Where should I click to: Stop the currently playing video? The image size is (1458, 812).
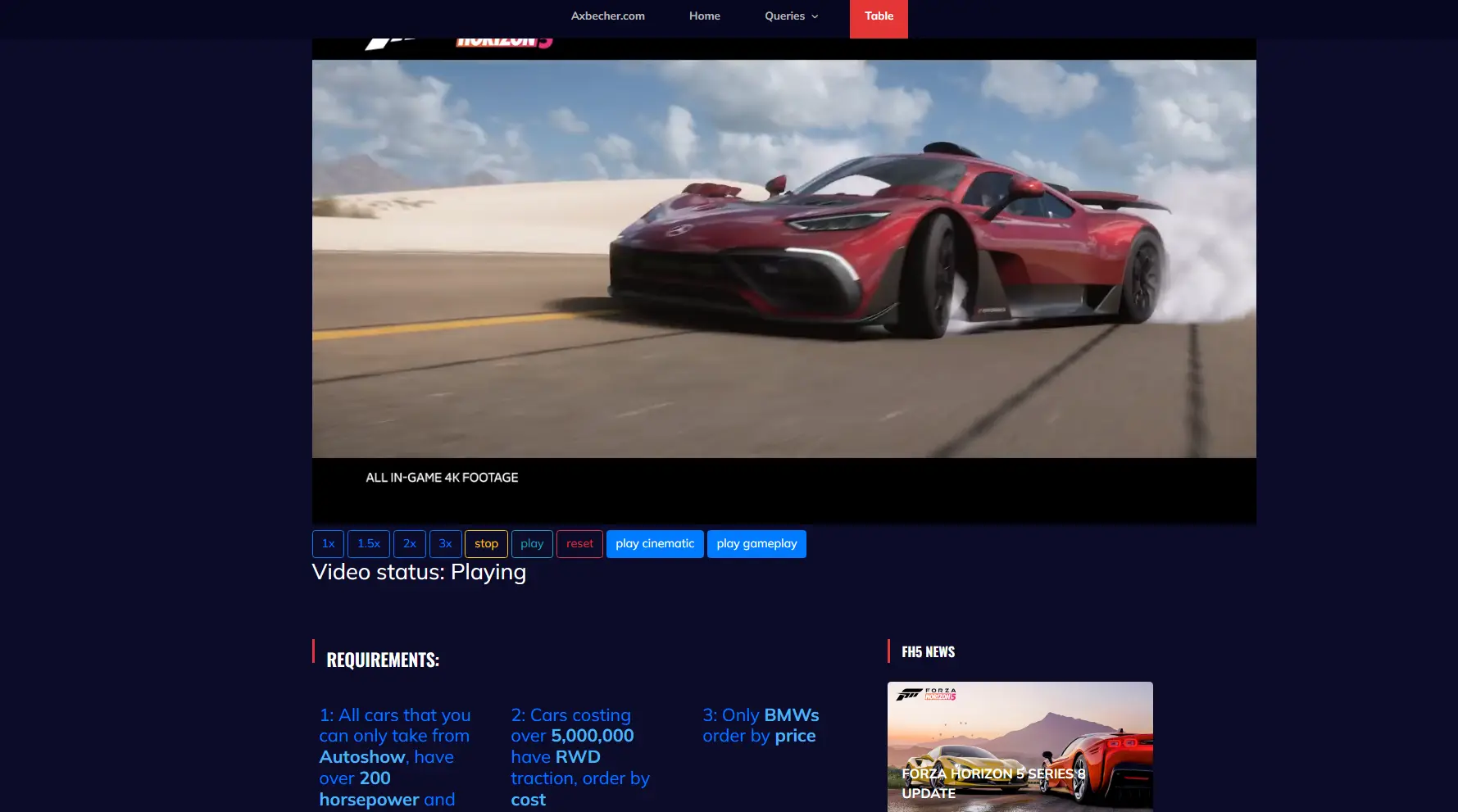tap(486, 543)
